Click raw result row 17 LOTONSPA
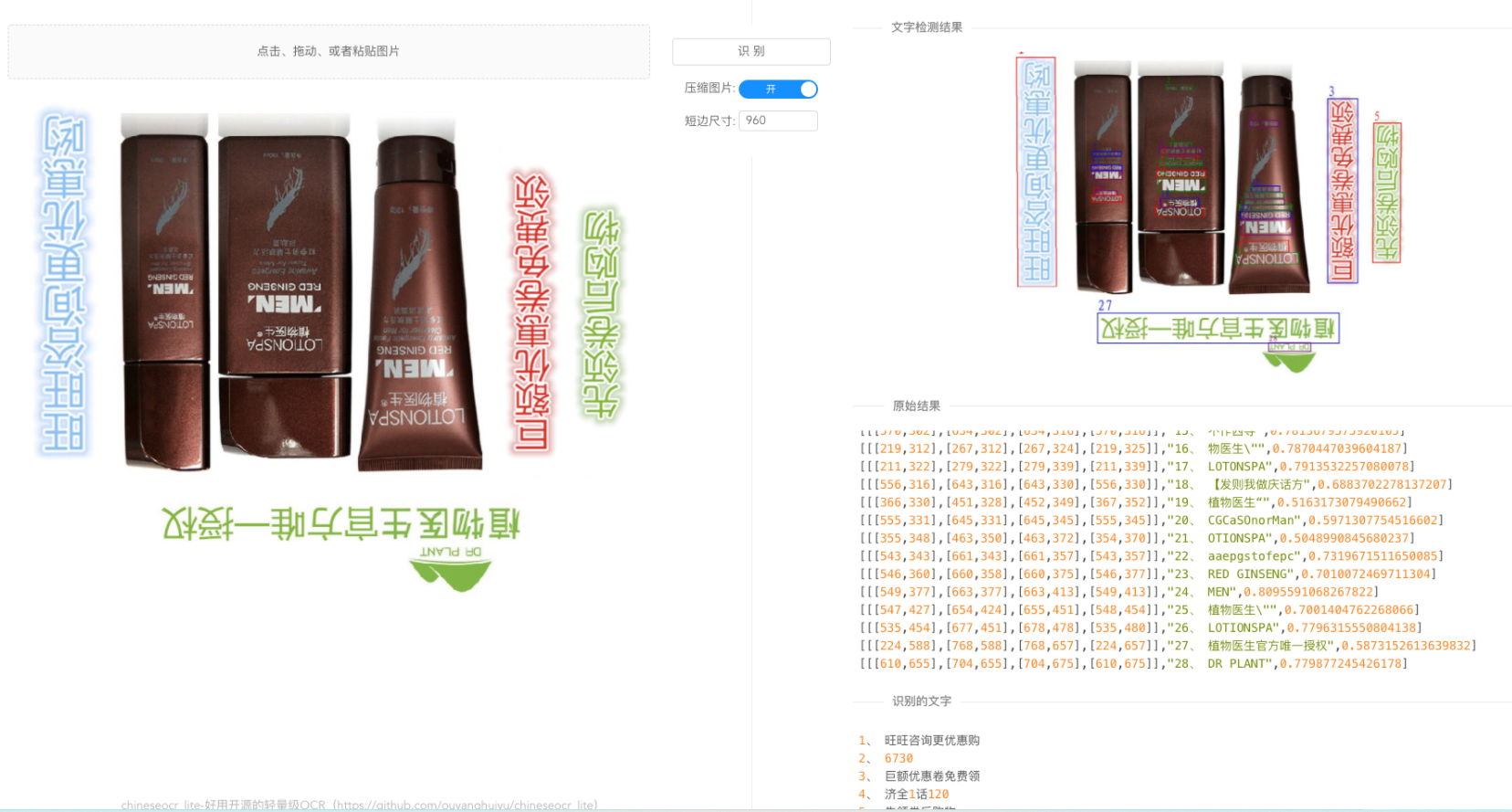The height and width of the screenshot is (812, 1512). pyautogui.click(x=1137, y=467)
